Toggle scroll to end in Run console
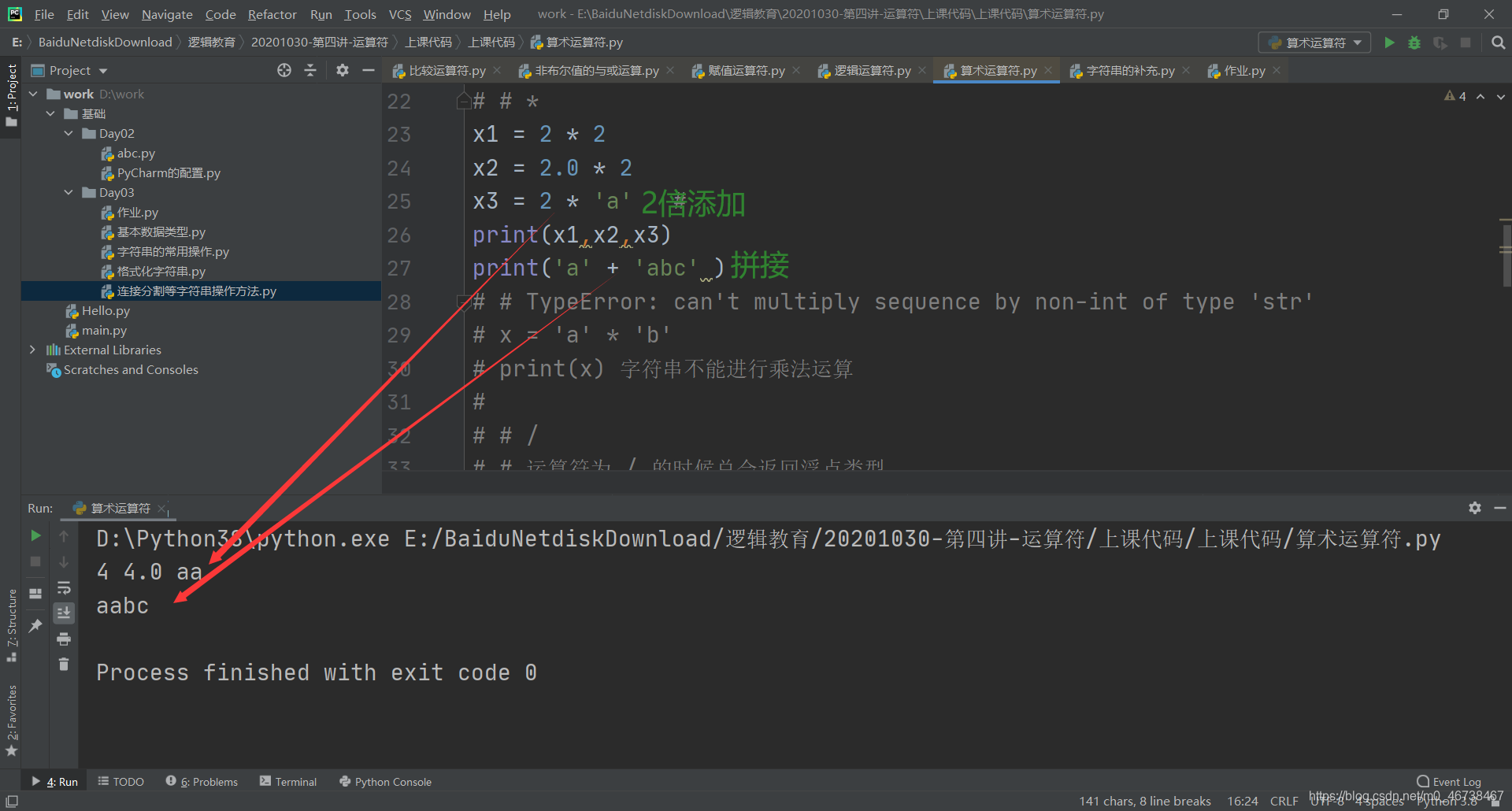This screenshot has width=1512, height=811. (64, 613)
